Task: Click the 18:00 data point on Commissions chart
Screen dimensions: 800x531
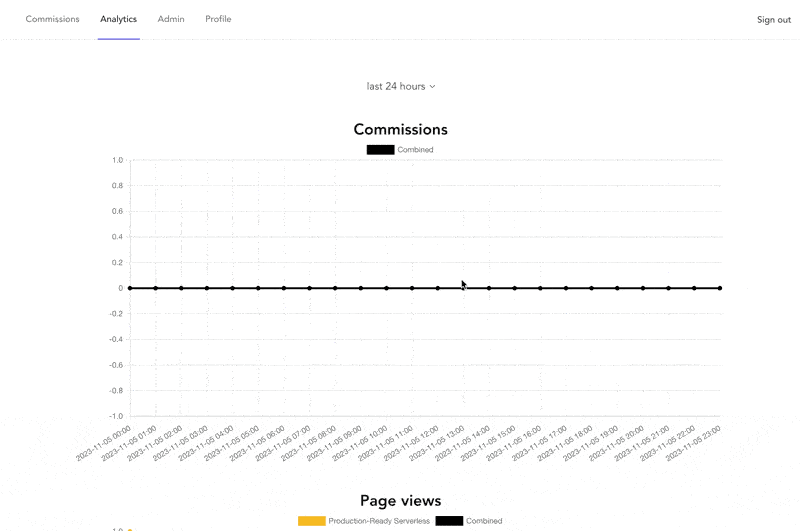Action: [592, 288]
